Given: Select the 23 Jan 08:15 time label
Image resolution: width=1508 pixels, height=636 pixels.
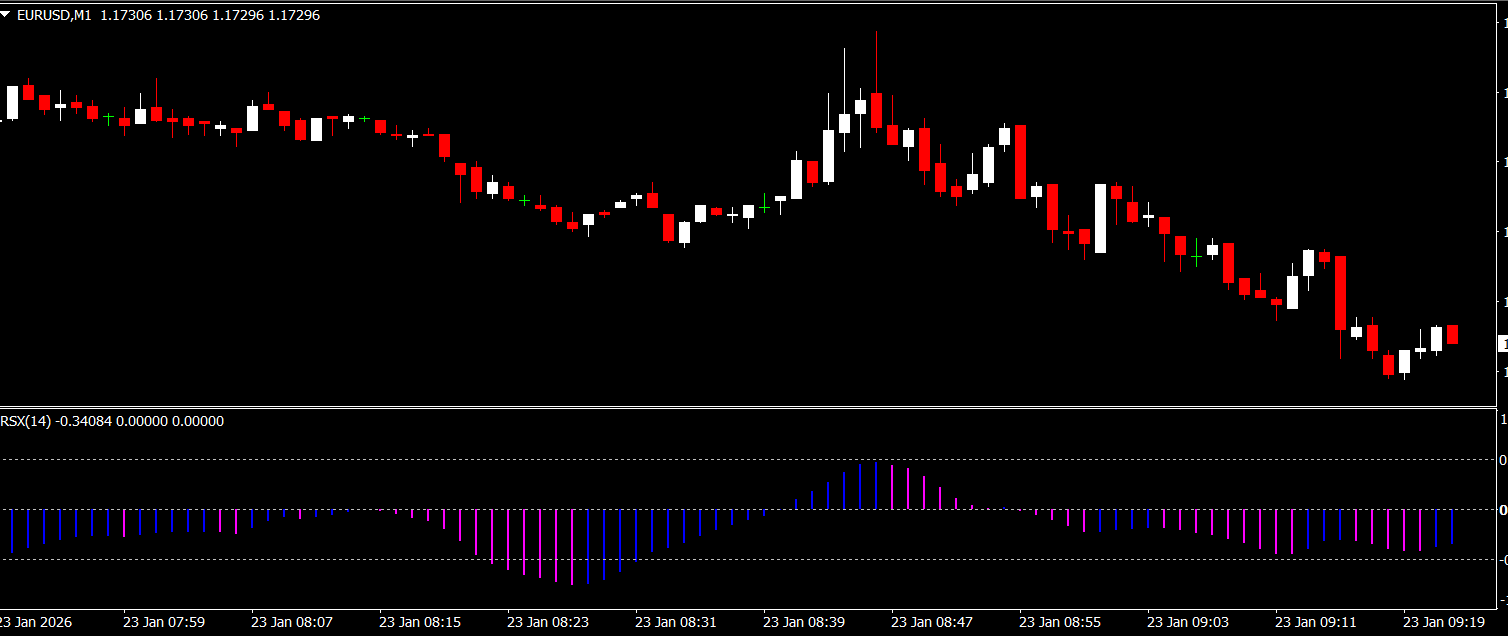Looking at the screenshot, I should [420, 622].
